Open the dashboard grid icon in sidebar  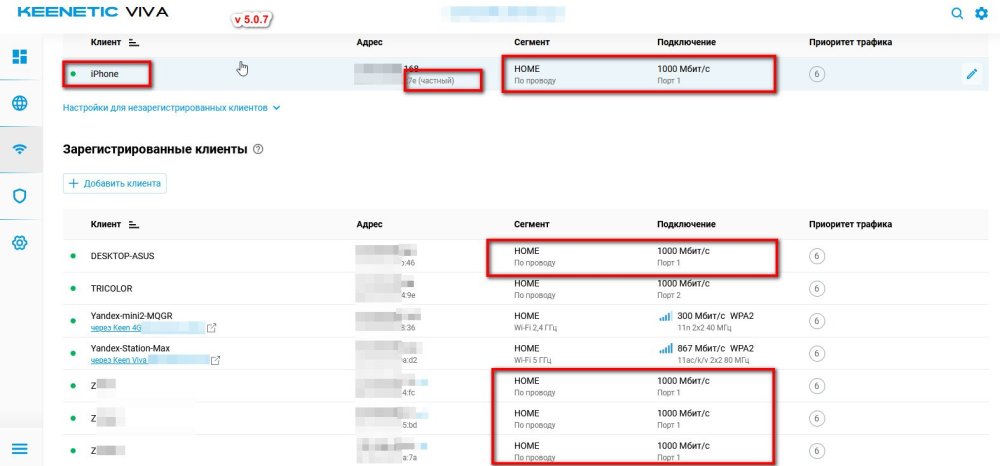19,57
